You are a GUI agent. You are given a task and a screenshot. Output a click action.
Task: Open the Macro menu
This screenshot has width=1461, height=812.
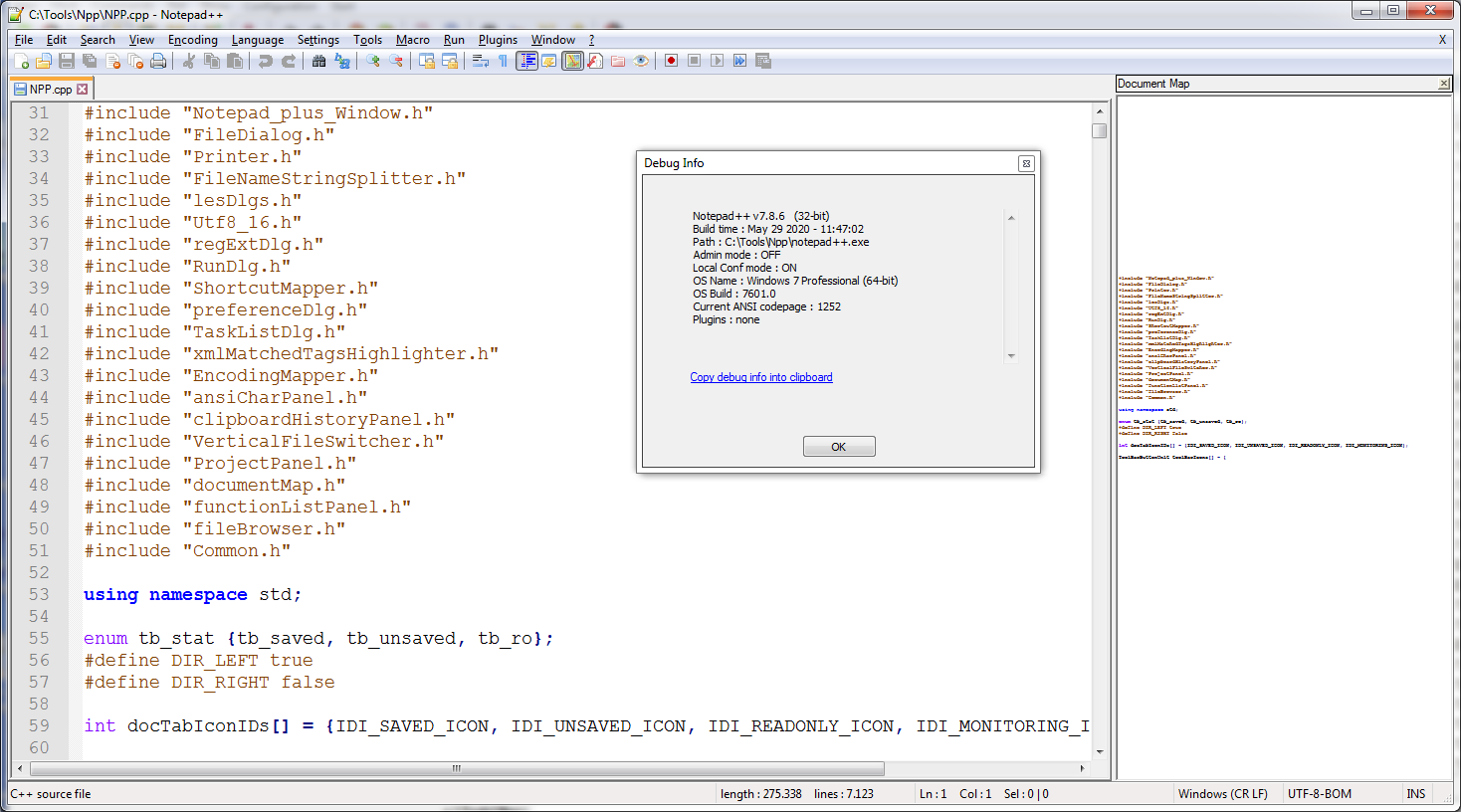[x=412, y=40]
